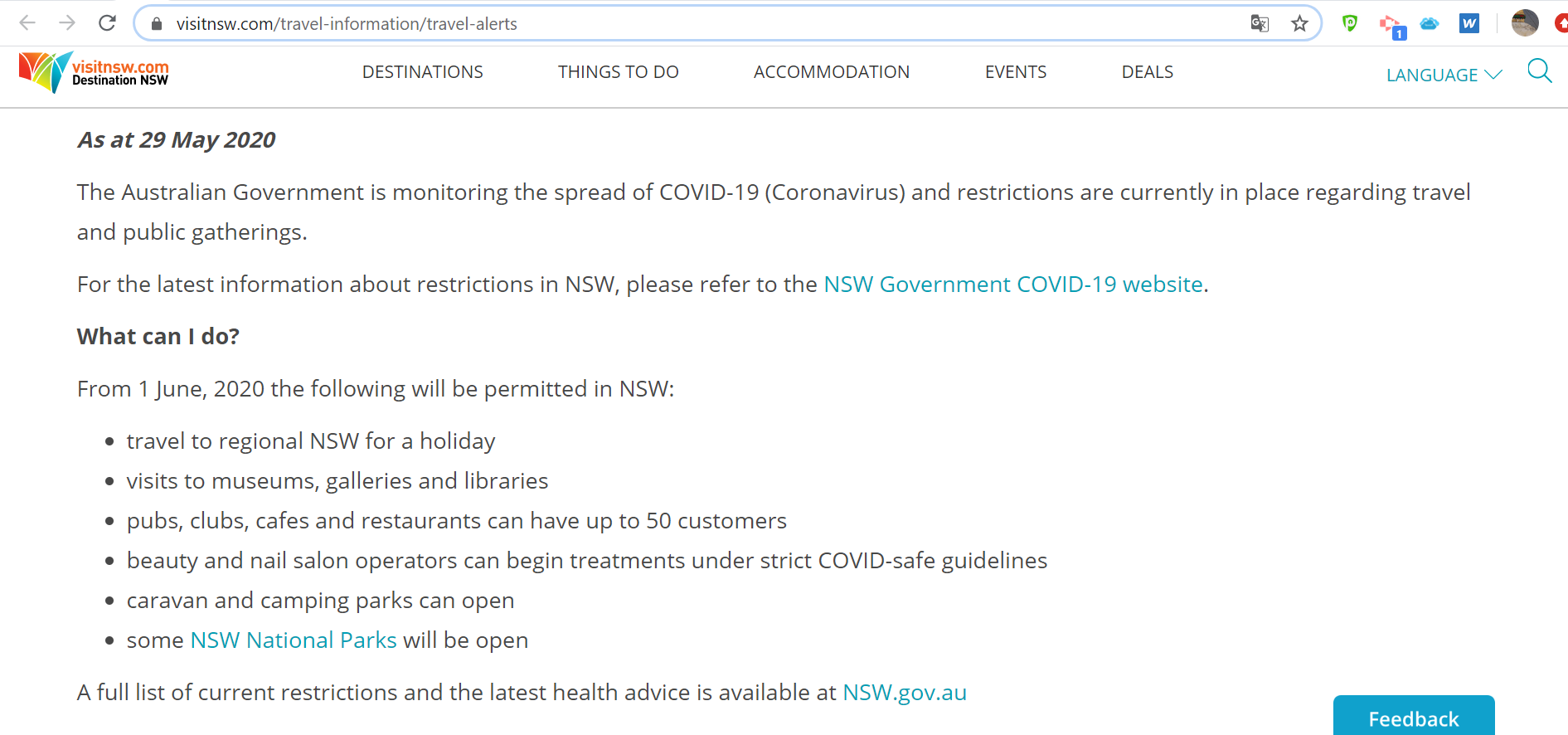
Task: Reload the page
Action: tap(107, 23)
